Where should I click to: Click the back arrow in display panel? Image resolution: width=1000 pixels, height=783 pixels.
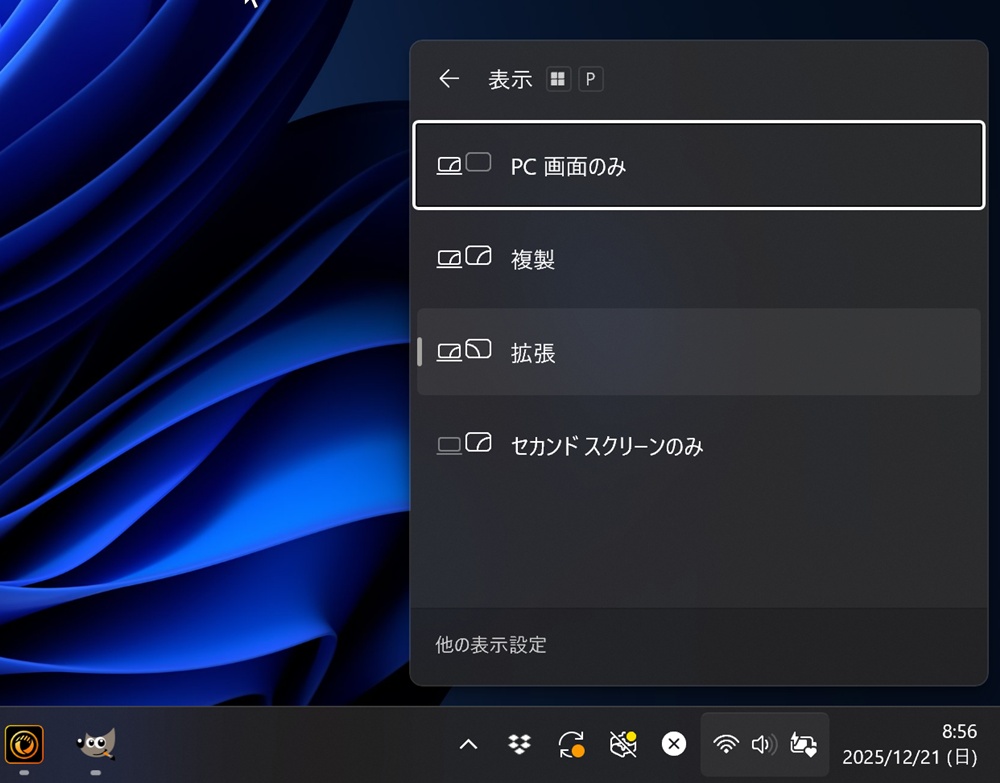pyautogui.click(x=449, y=79)
